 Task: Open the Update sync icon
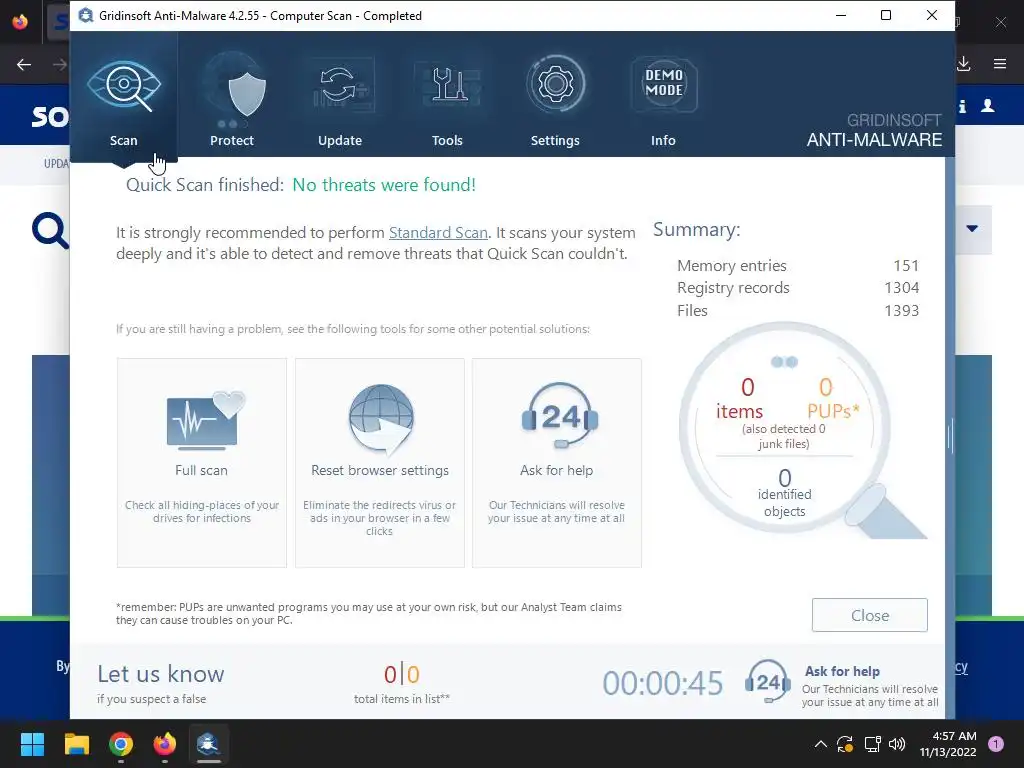pyautogui.click(x=340, y=85)
